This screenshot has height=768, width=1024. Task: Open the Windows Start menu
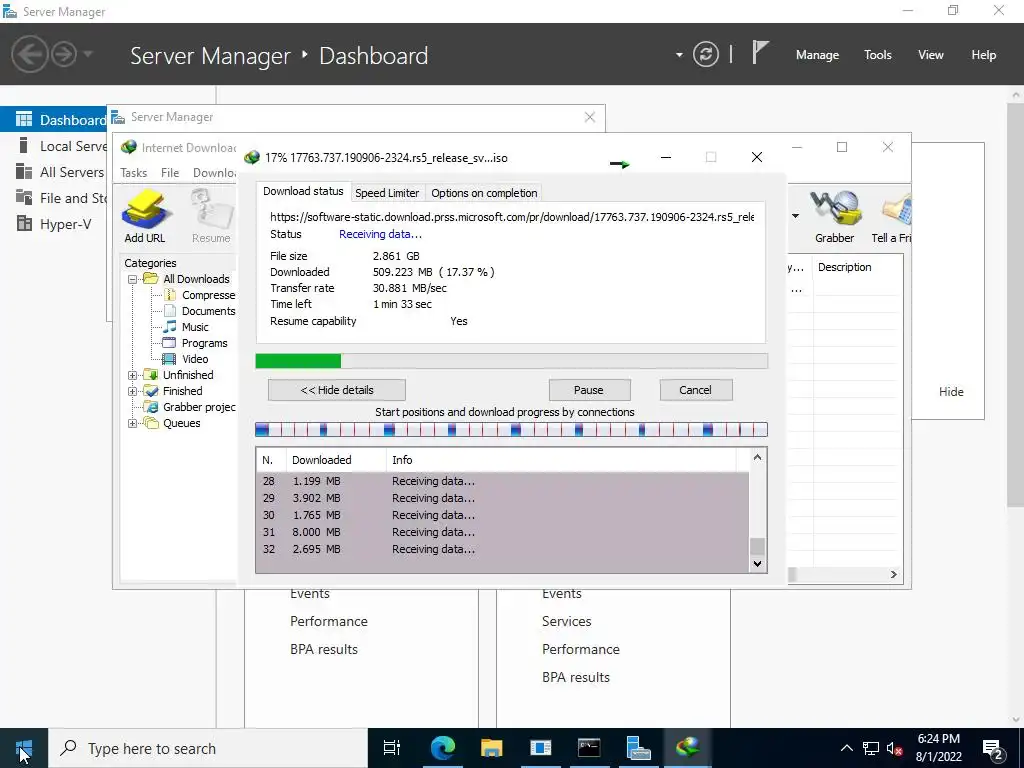[x=24, y=748]
